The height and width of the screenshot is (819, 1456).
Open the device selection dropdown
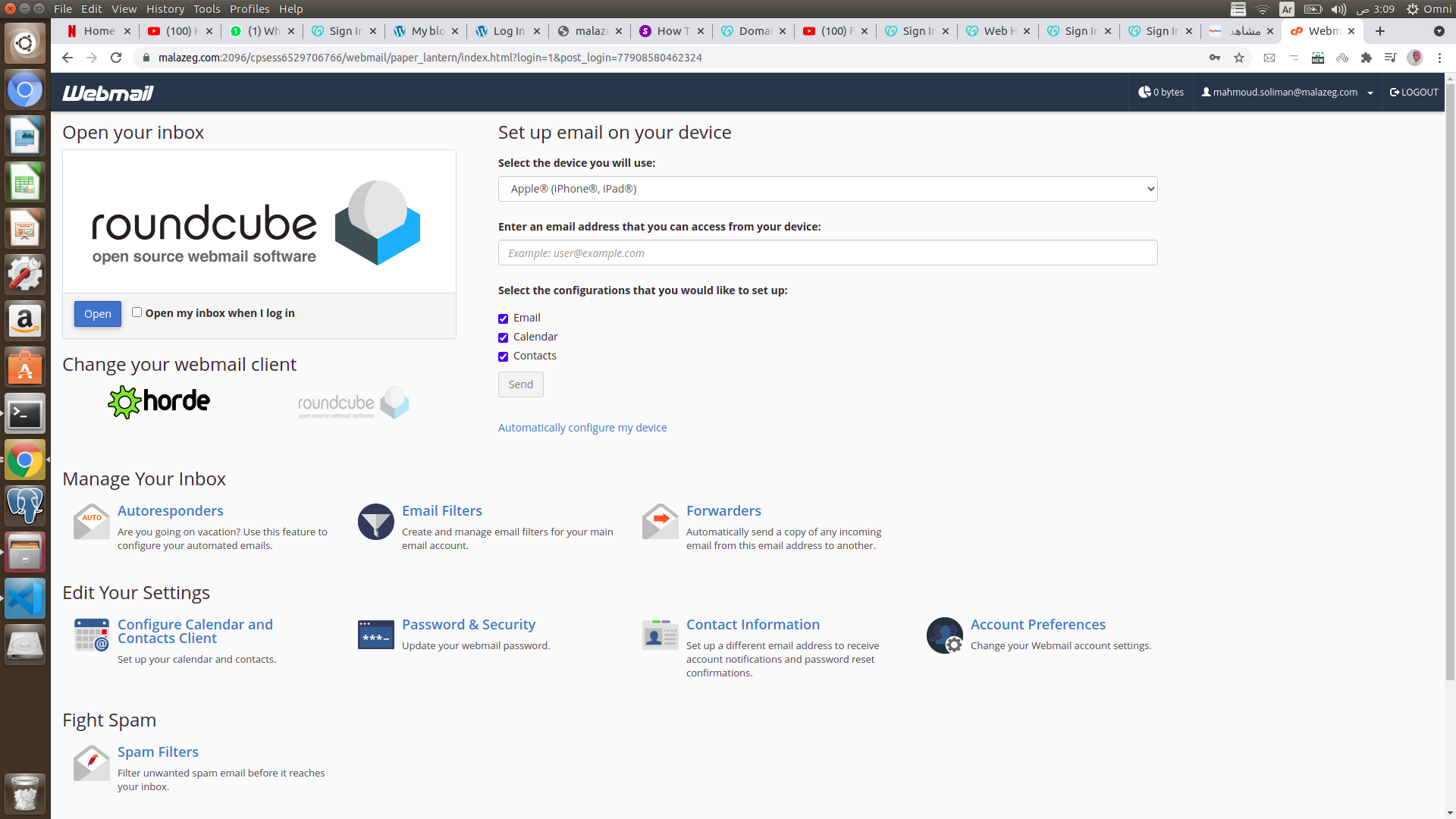[x=827, y=189]
